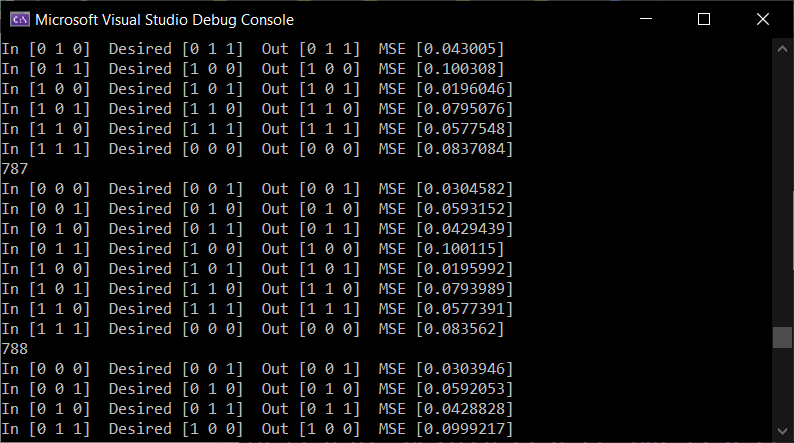
Task: Maximize the Debug Console window
Action: [x=704, y=19]
